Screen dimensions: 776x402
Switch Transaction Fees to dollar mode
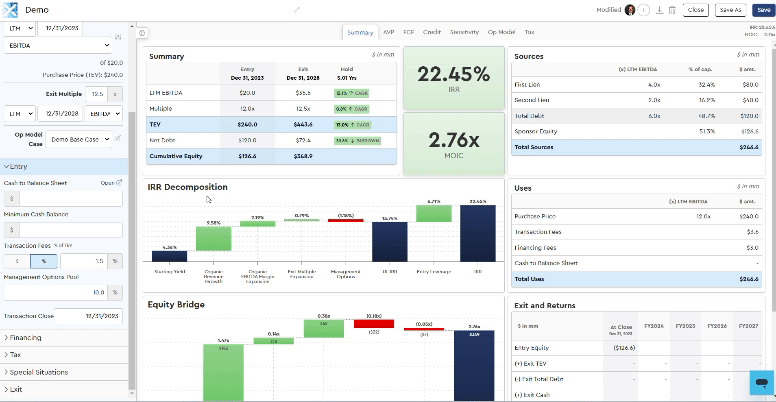click(16, 261)
